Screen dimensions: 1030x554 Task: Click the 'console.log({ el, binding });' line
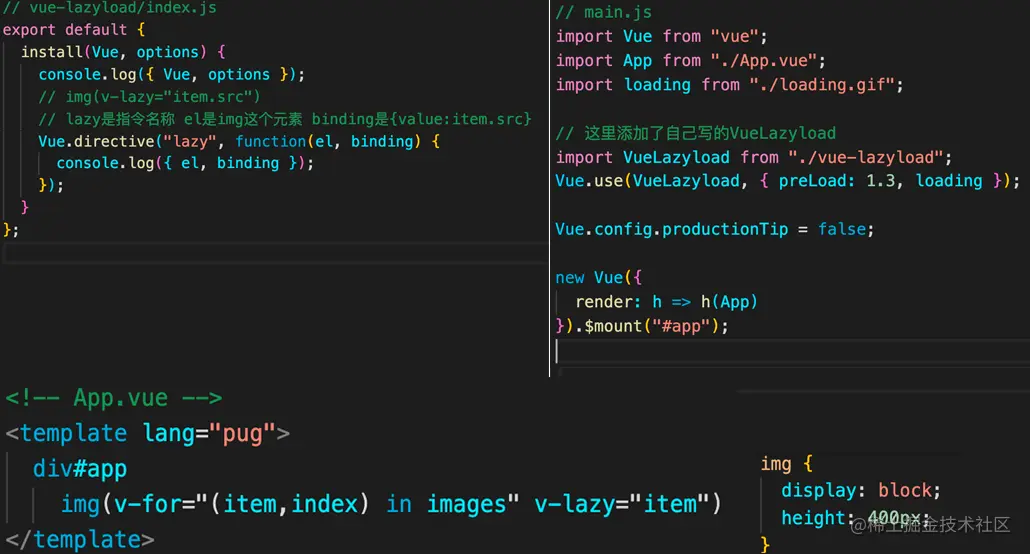(x=185, y=163)
